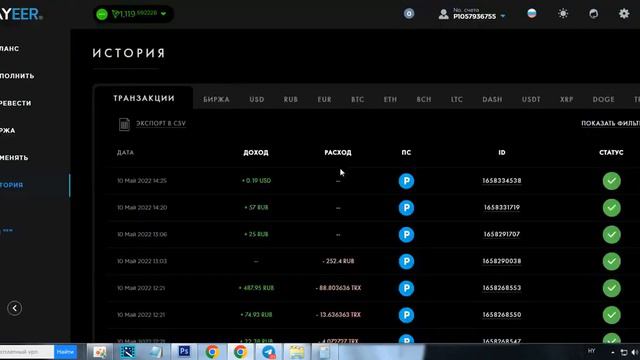The width and height of the screenshot is (640, 360).
Task: Open Telegram from the taskbar
Action: coord(269,351)
